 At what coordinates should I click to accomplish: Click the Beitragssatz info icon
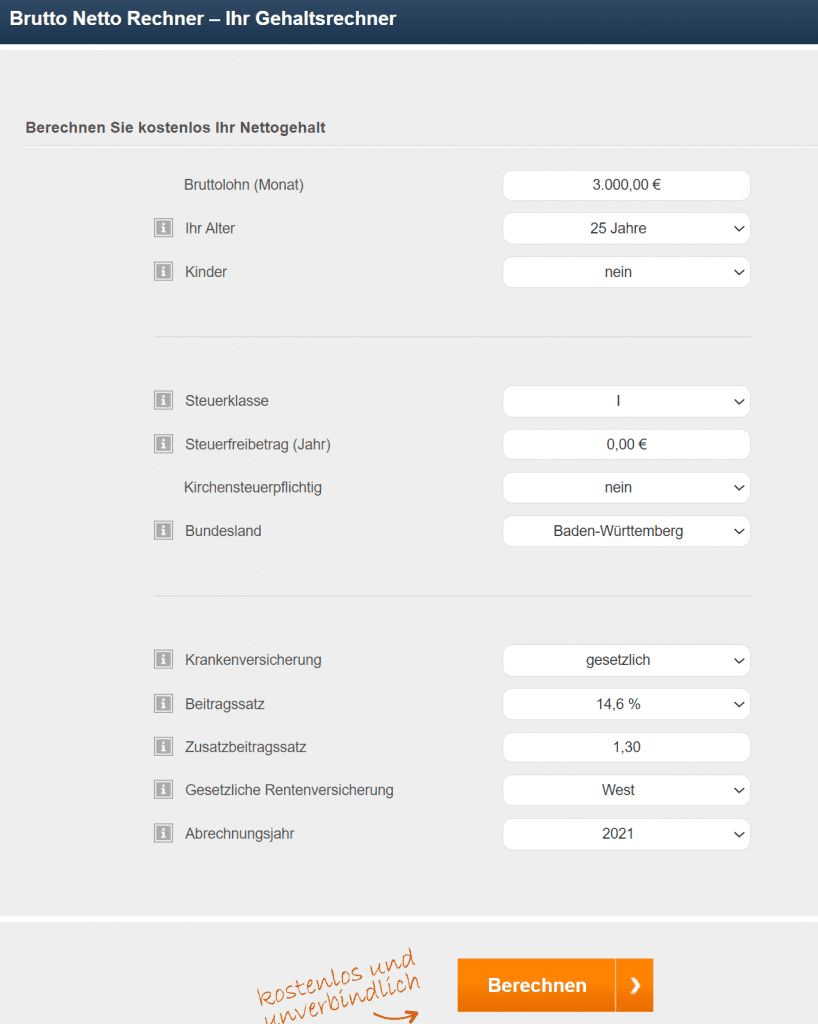click(x=163, y=704)
